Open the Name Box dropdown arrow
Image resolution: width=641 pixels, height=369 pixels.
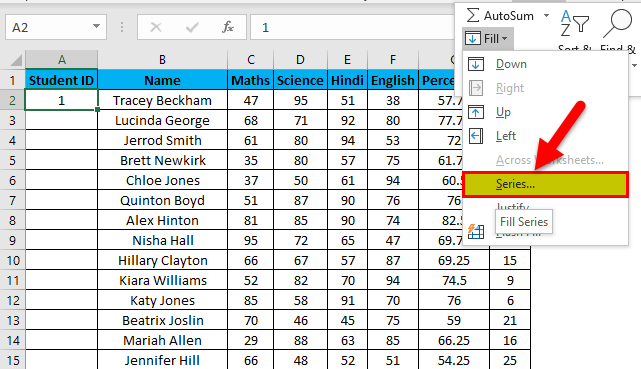point(96,27)
